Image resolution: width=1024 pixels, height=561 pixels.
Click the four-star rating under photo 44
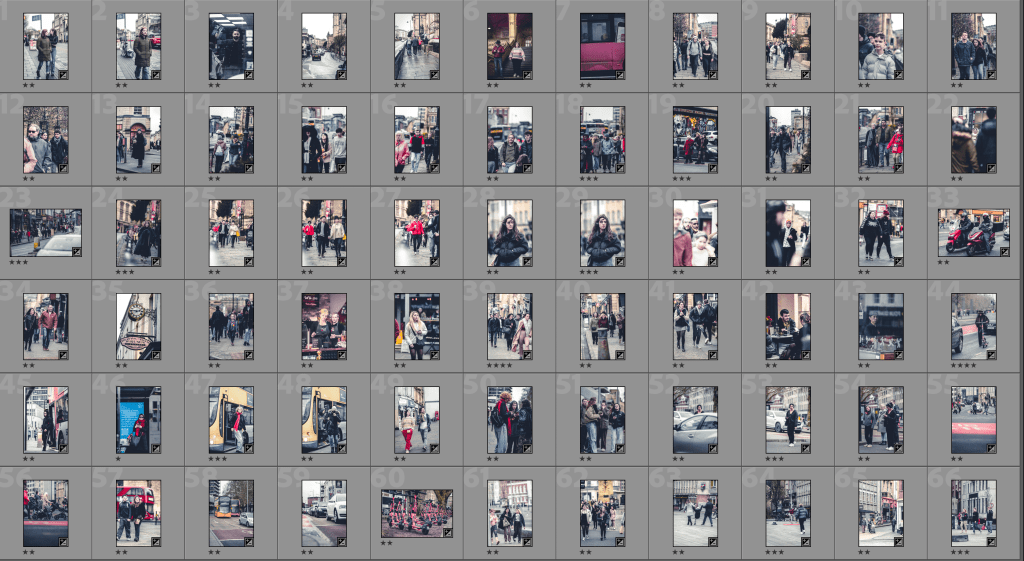point(964,366)
